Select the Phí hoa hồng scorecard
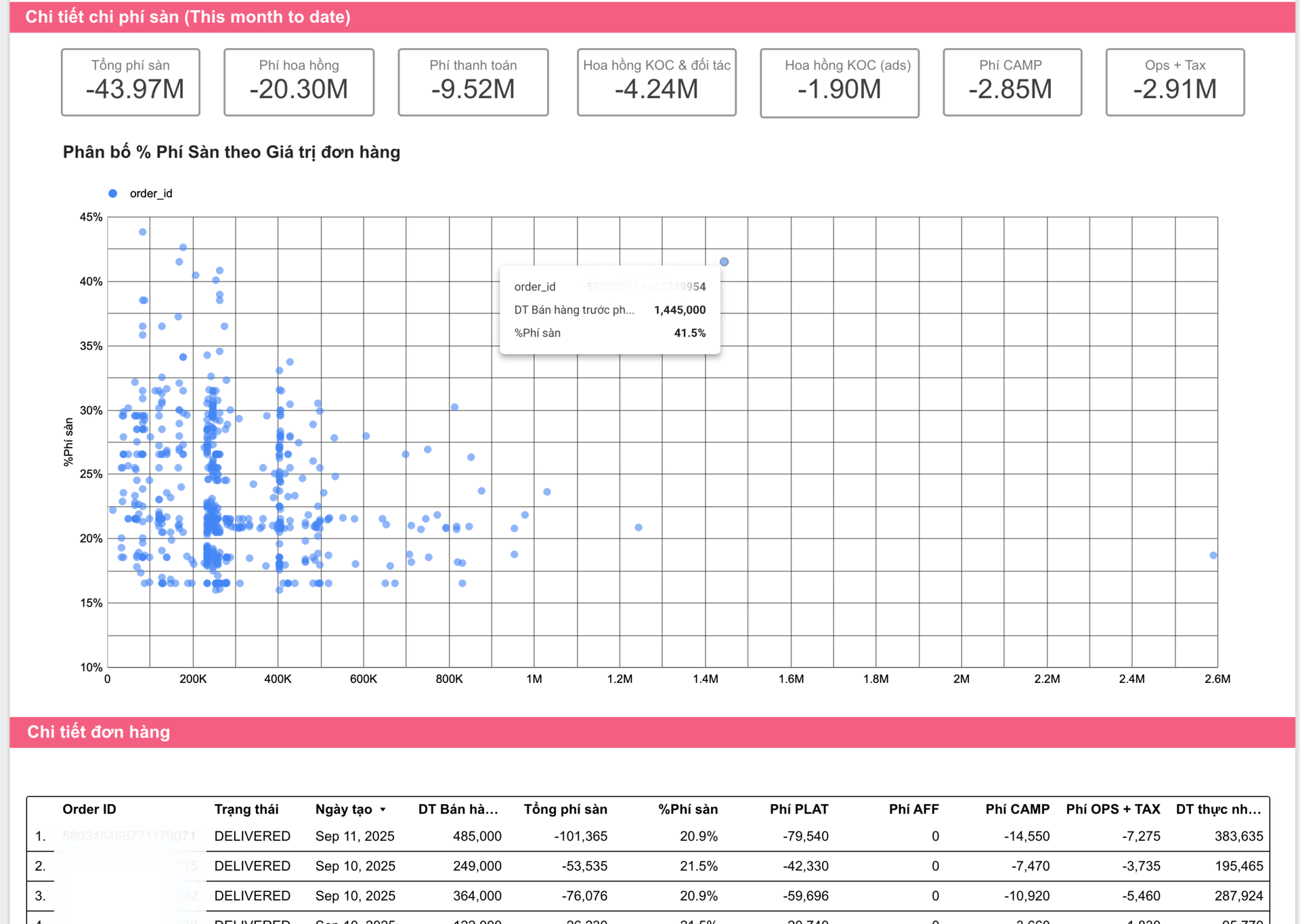 (299, 82)
